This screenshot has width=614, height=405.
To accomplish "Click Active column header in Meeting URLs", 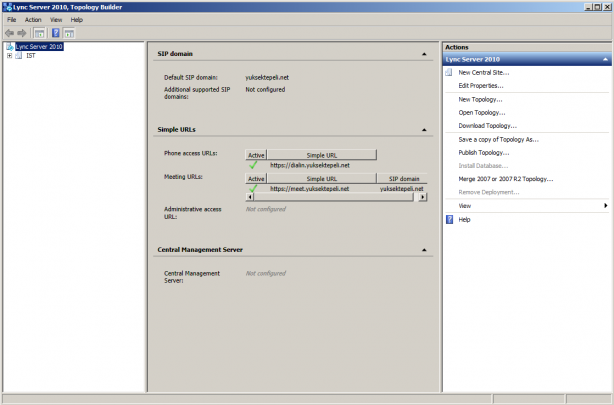I will (256, 179).
